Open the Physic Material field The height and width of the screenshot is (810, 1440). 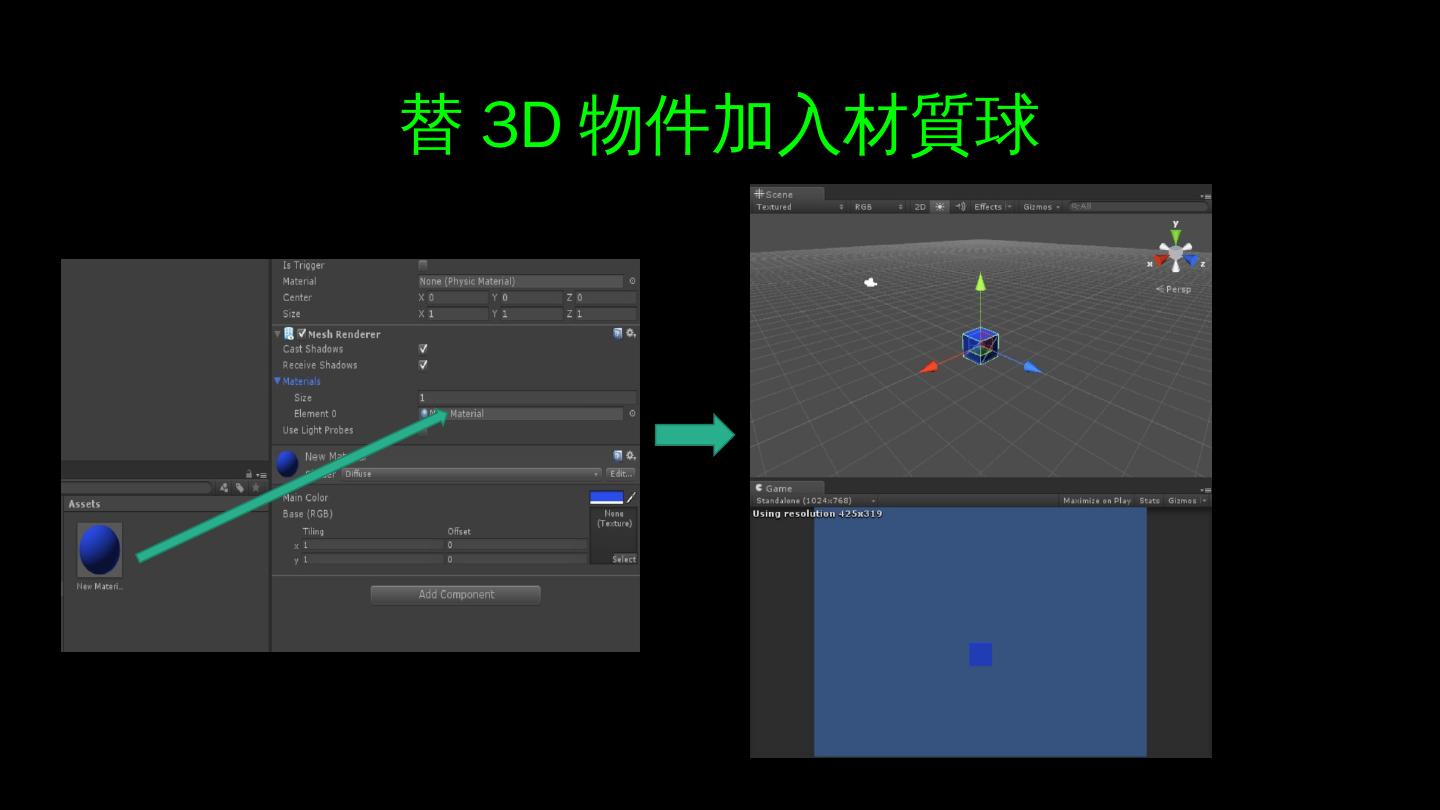[x=520, y=282]
